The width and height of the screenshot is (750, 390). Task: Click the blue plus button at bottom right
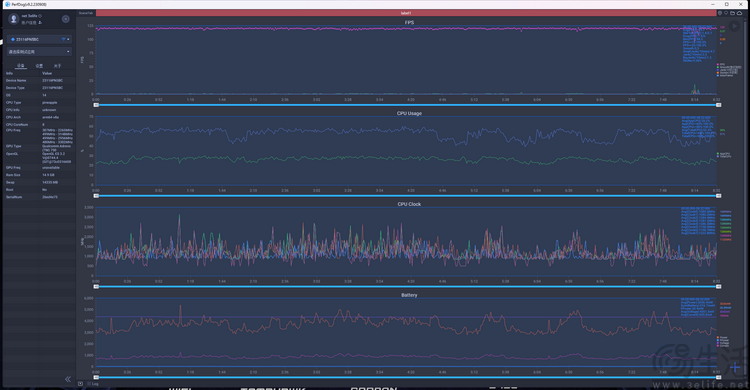coord(735,368)
